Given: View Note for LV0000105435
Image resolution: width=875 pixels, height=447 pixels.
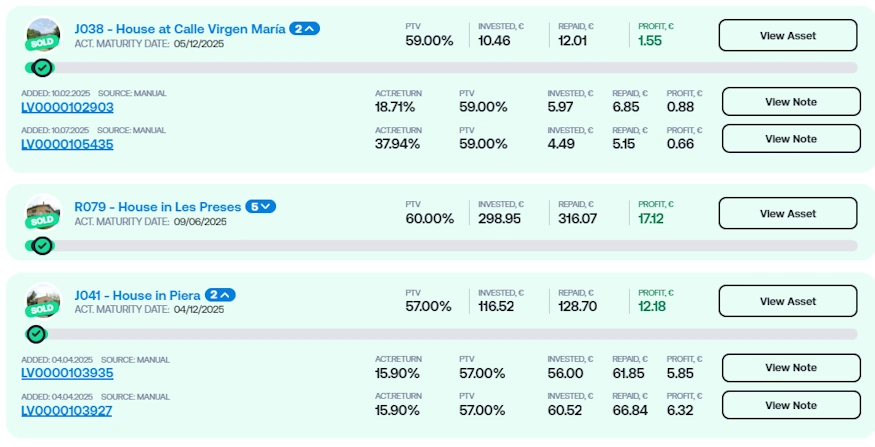Looking at the screenshot, I should point(790,139).
